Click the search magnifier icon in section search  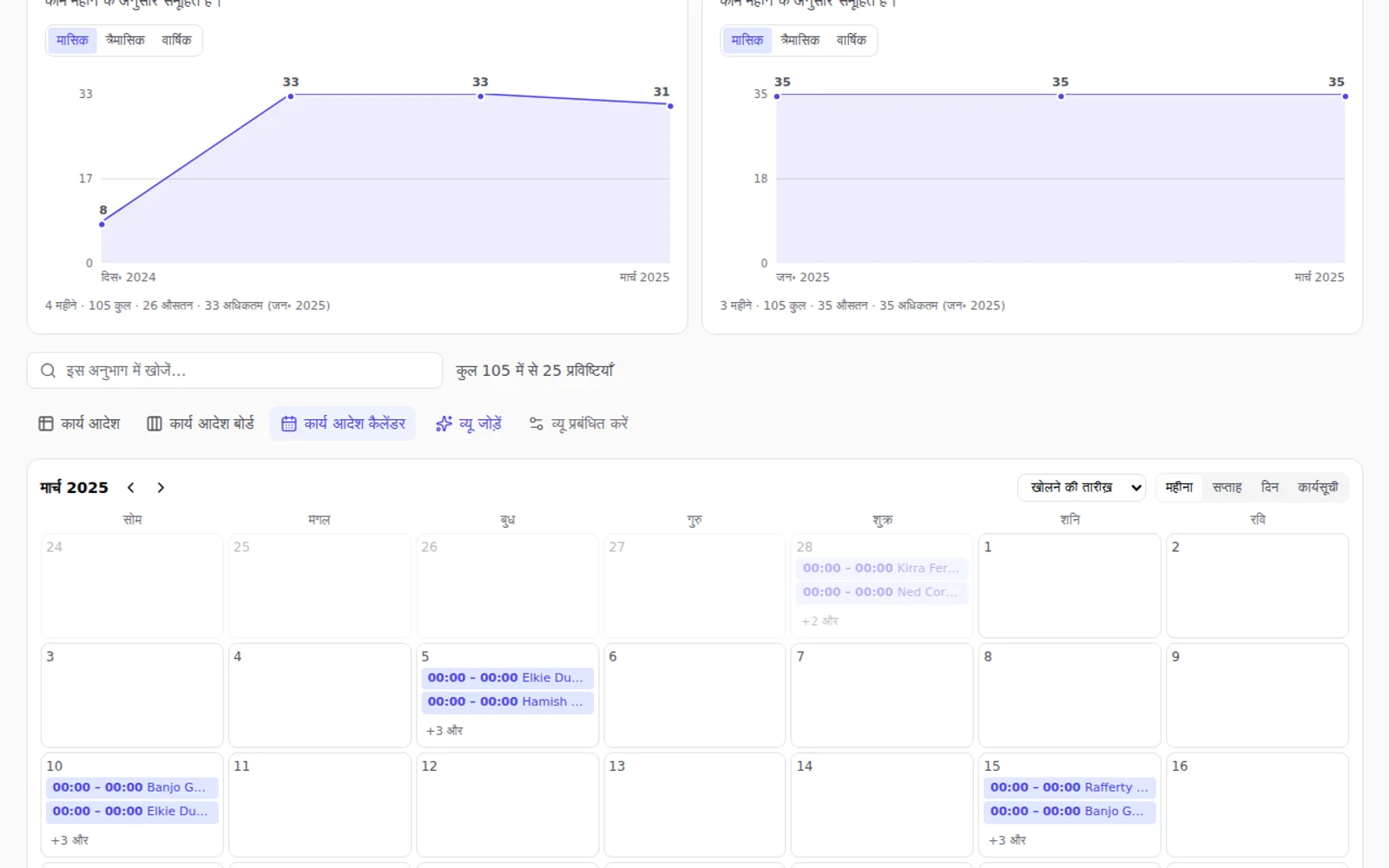click(49, 371)
